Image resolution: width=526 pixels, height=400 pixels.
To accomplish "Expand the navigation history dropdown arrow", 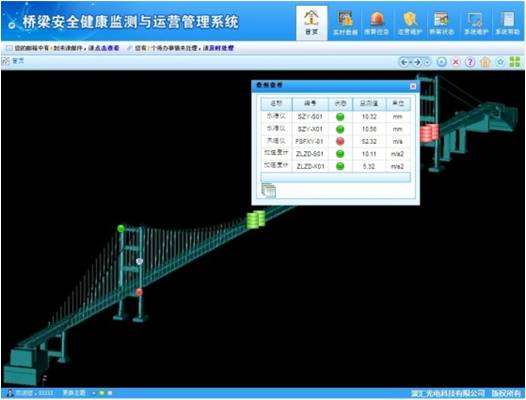I will [427, 62].
